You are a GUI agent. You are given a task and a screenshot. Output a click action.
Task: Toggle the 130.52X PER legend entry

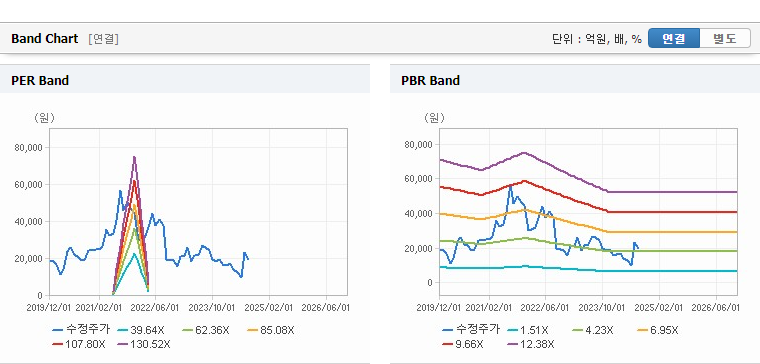pyautogui.click(x=144, y=344)
